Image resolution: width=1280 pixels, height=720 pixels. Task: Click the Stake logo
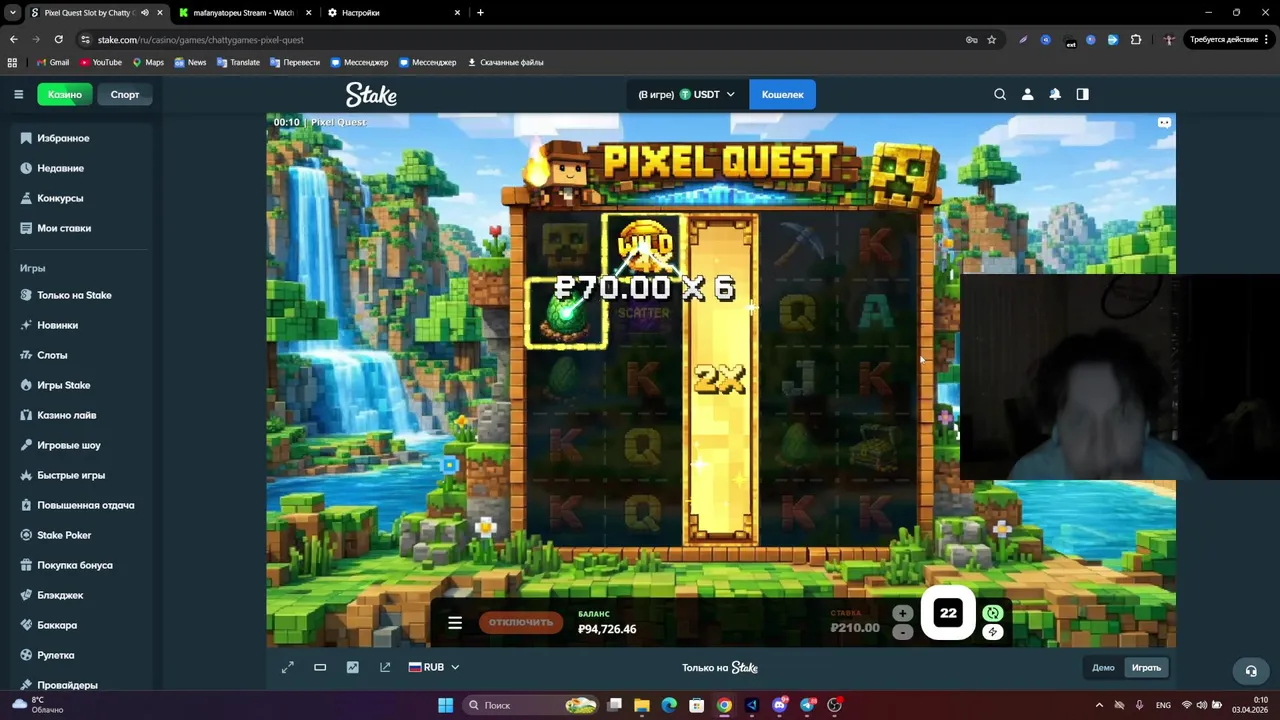(x=371, y=95)
